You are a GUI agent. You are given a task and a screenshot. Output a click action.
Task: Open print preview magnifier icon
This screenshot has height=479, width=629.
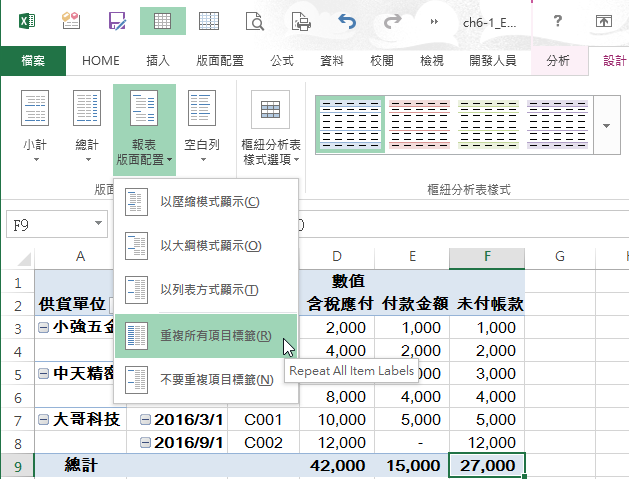[255, 21]
